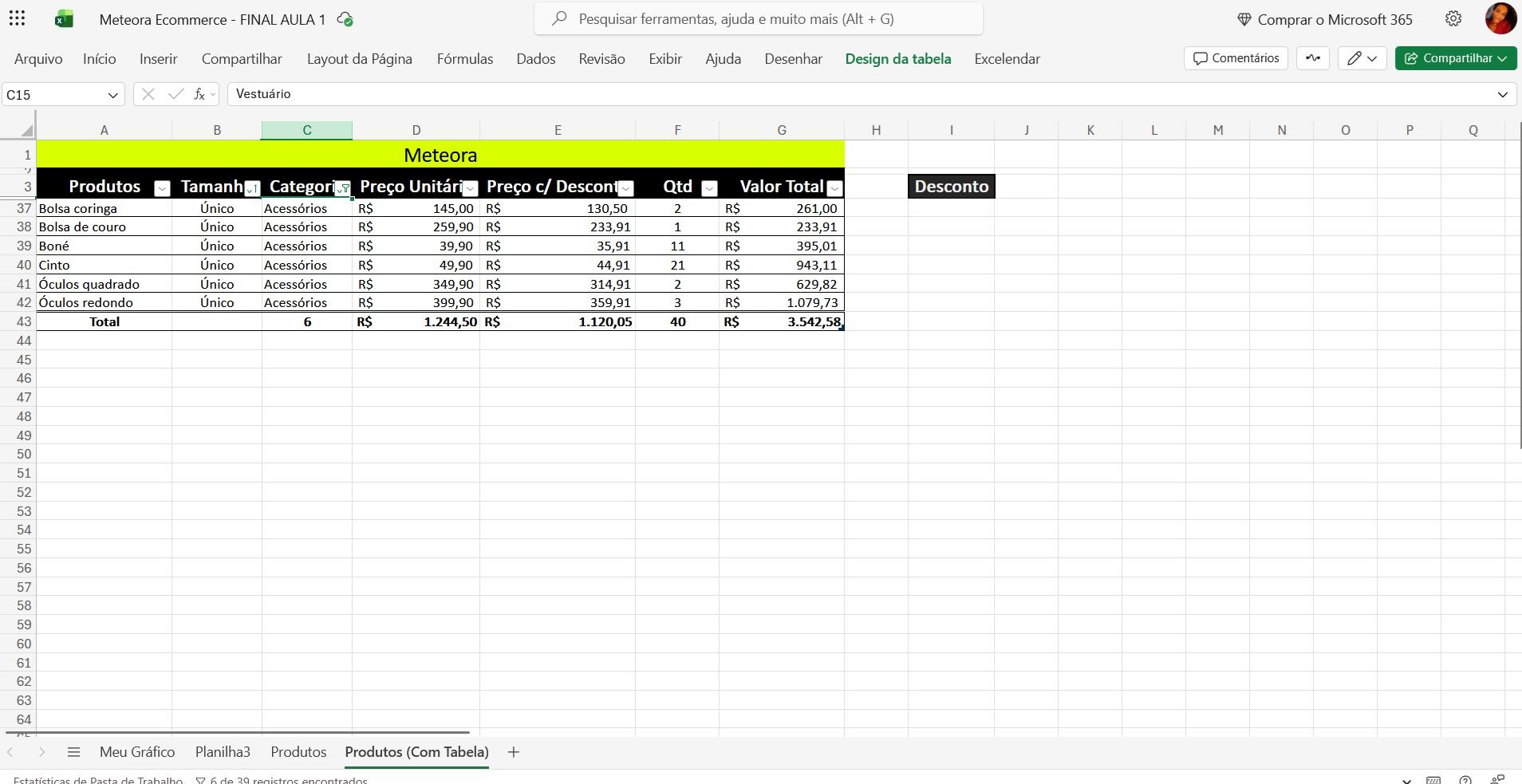
Task: Select the Óculos redondo cell
Action: [x=104, y=302]
